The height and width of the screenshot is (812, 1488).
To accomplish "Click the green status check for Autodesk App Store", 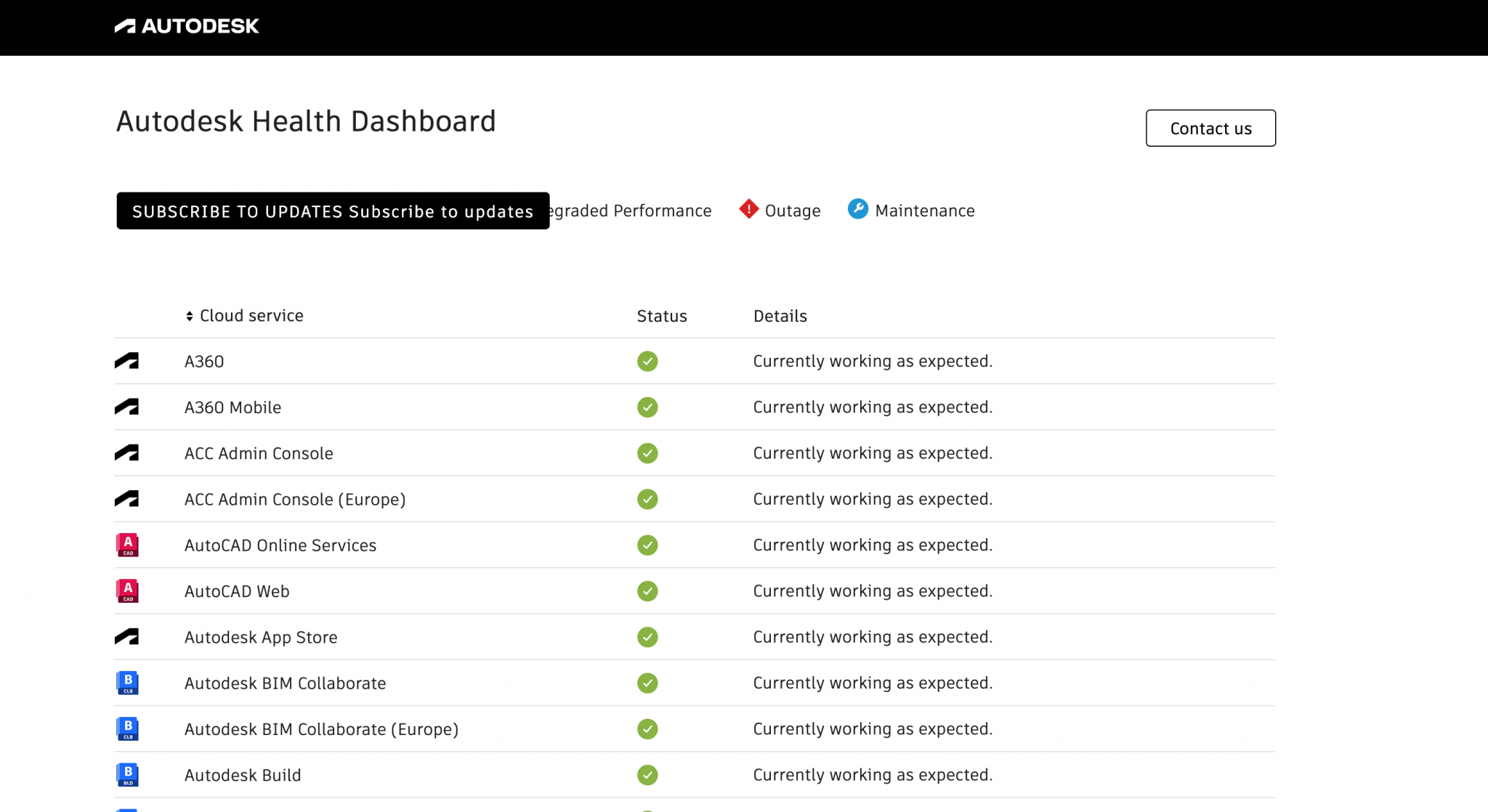I will tap(647, 637).
